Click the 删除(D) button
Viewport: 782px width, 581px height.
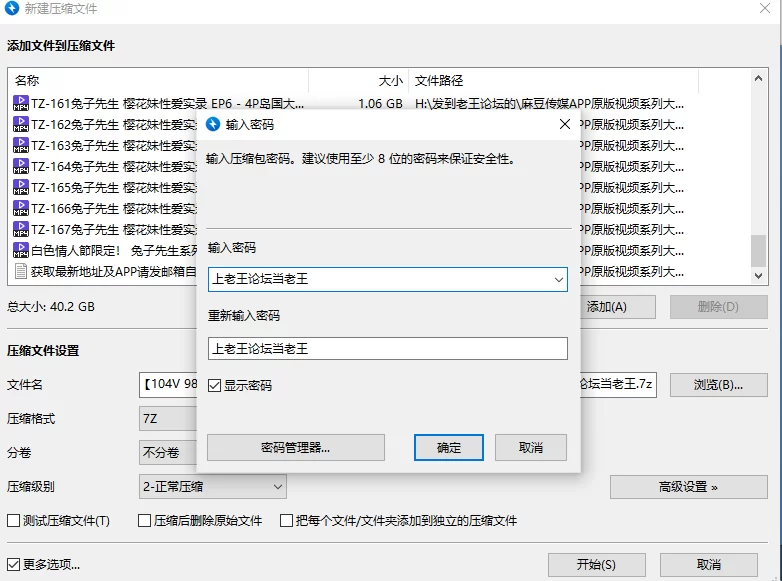(x=718, y=307)
